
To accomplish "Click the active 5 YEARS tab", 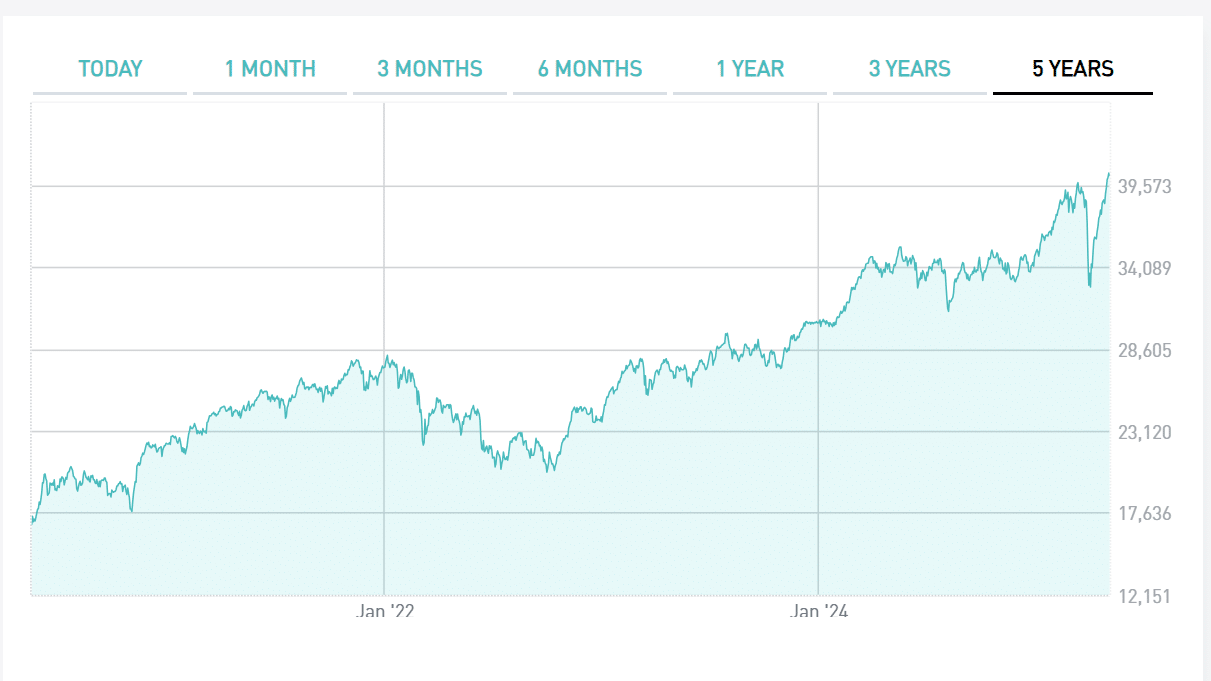I will [x=1073, y=69].
